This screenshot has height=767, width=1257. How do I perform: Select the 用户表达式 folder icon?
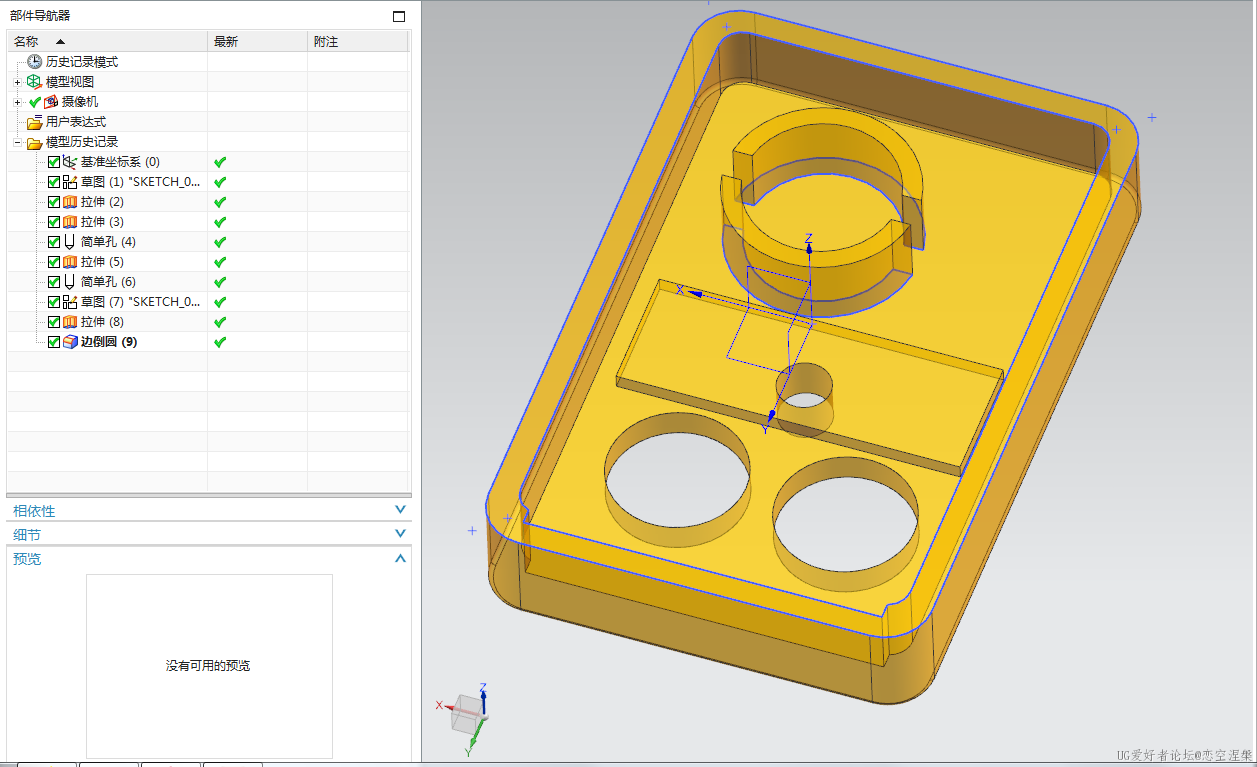pos(35,122)
